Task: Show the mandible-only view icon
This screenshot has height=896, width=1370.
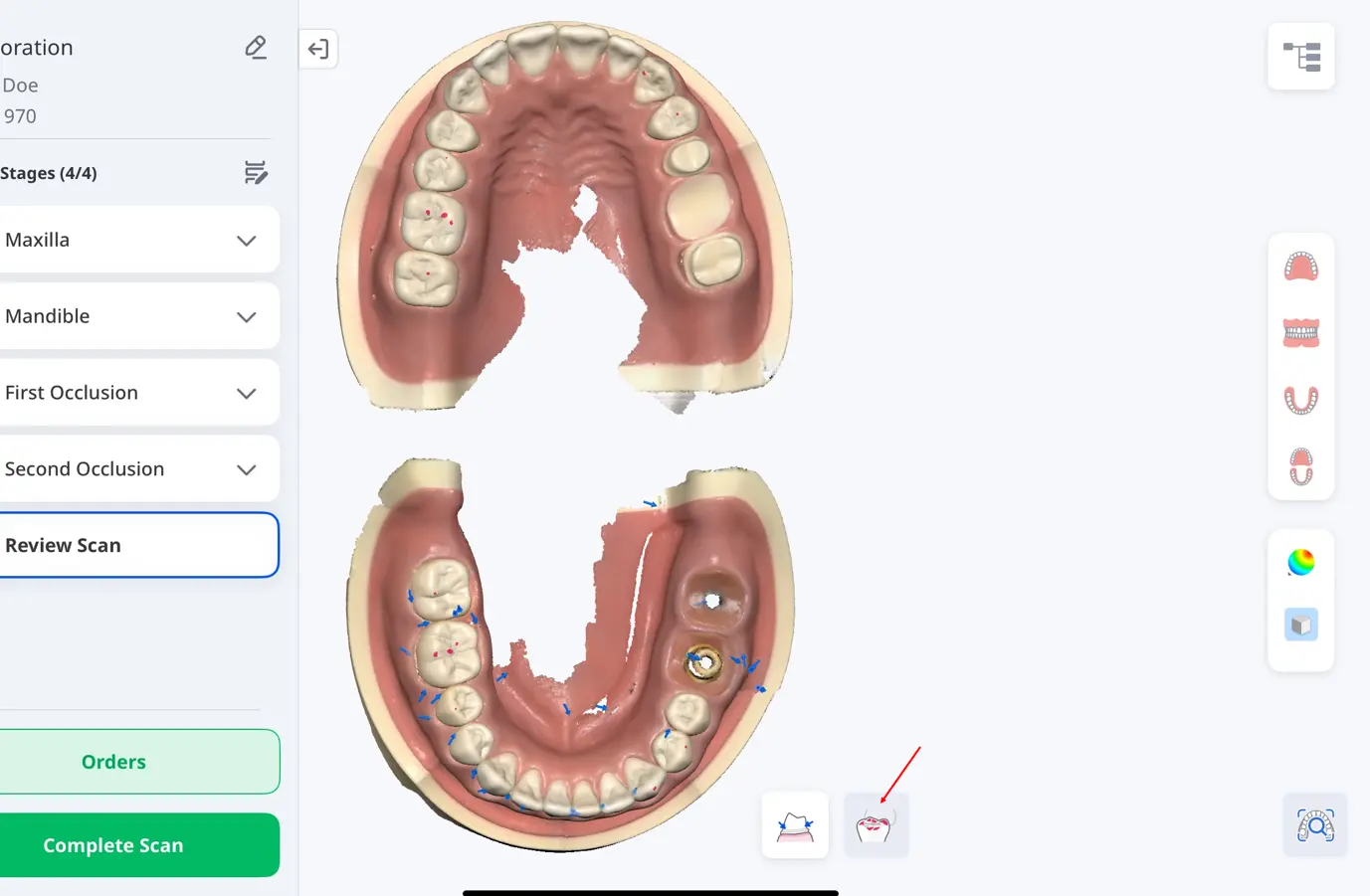Action: (x=1301, y=400)
